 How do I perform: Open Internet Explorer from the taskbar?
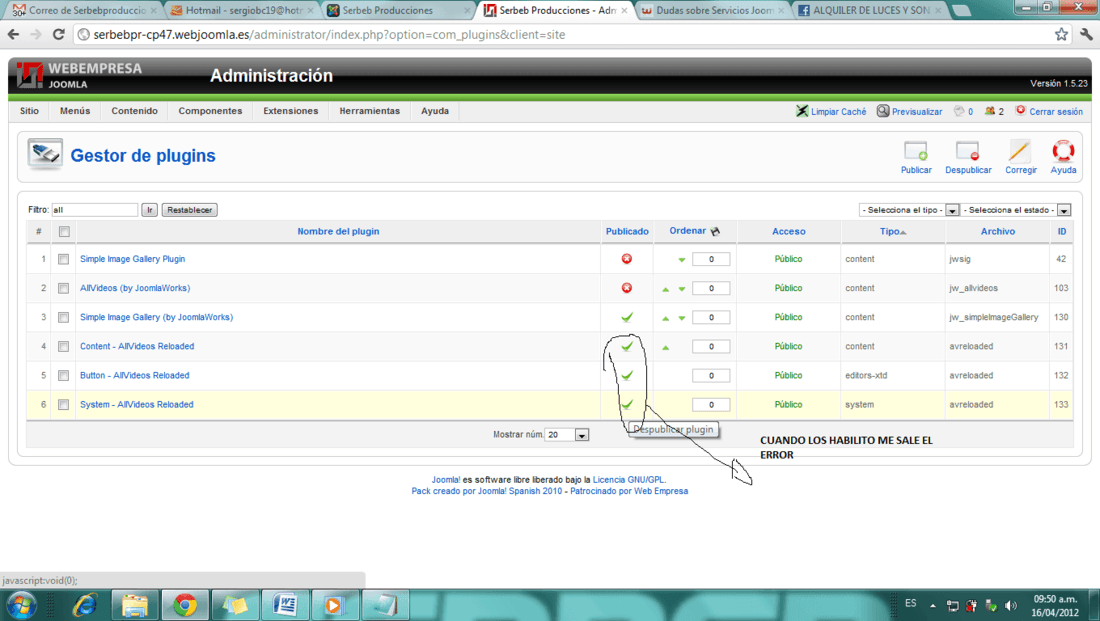(x=85, y=604)
